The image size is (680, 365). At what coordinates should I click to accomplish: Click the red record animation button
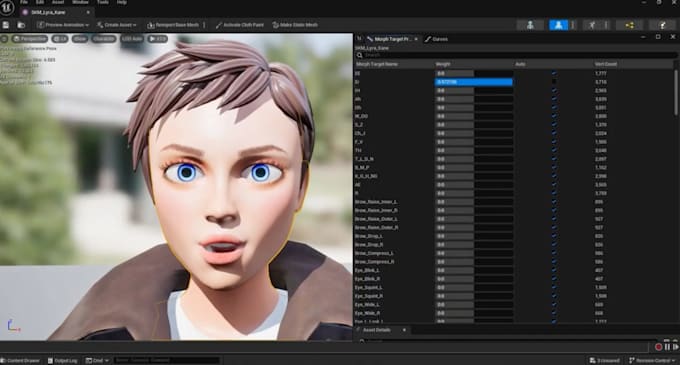tap(658, 347)
